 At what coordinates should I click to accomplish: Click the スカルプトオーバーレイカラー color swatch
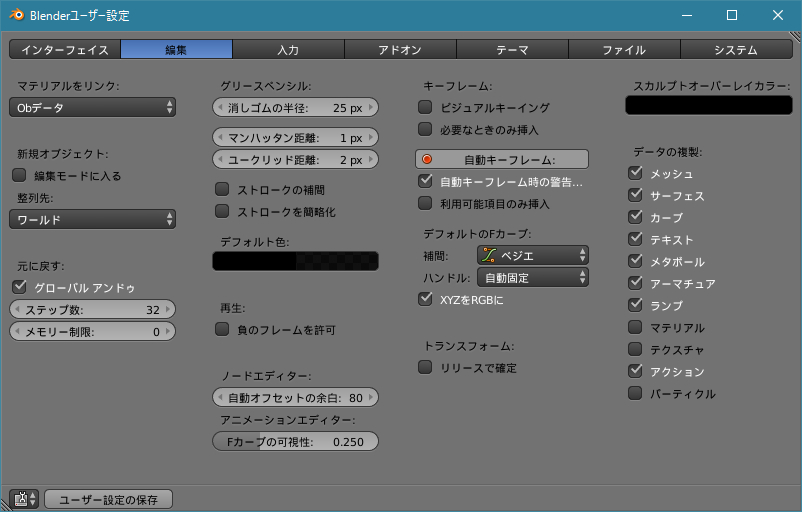coord(709,105)
